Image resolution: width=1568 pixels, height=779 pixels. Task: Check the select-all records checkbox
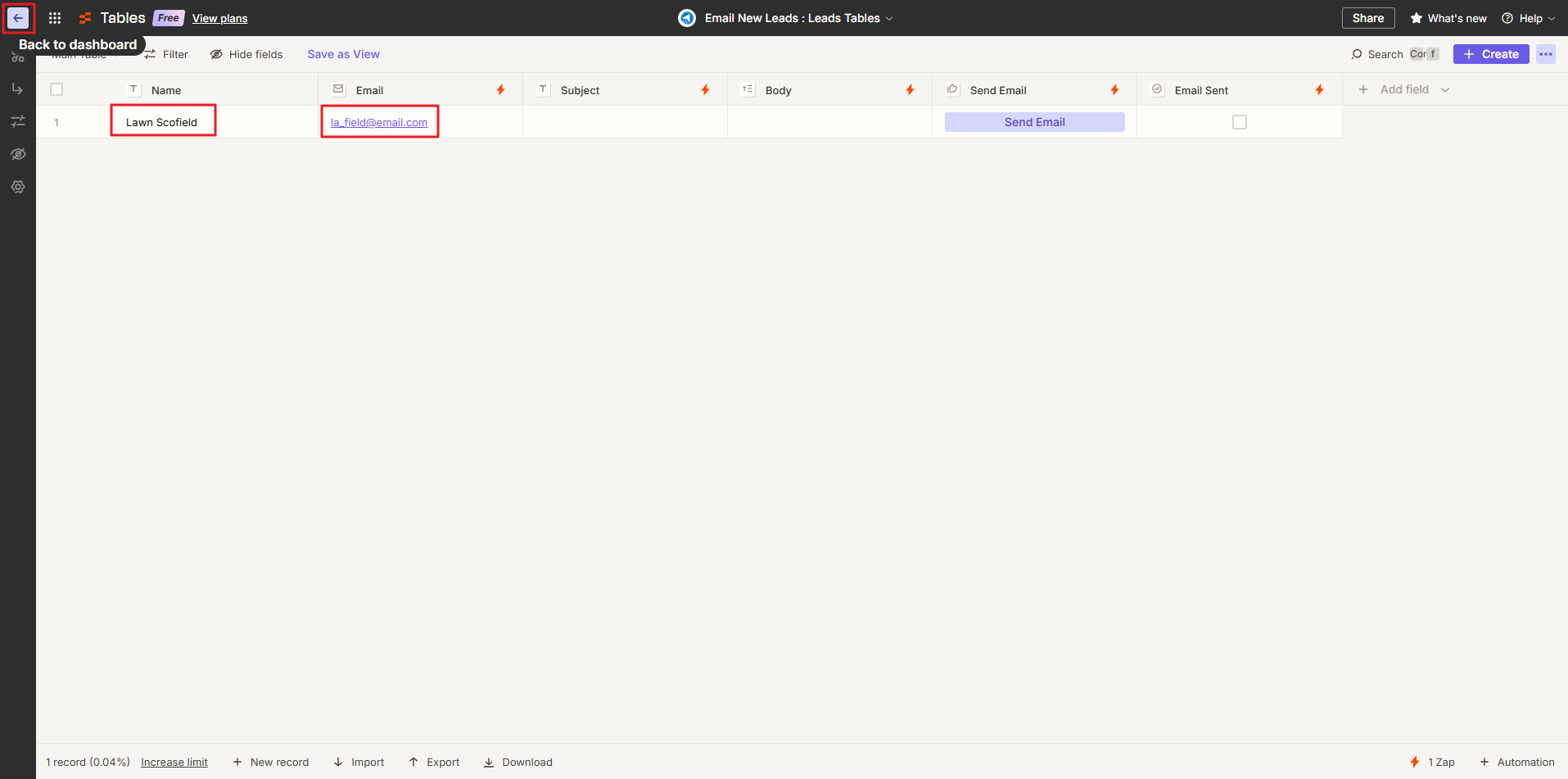coord(56,90)
